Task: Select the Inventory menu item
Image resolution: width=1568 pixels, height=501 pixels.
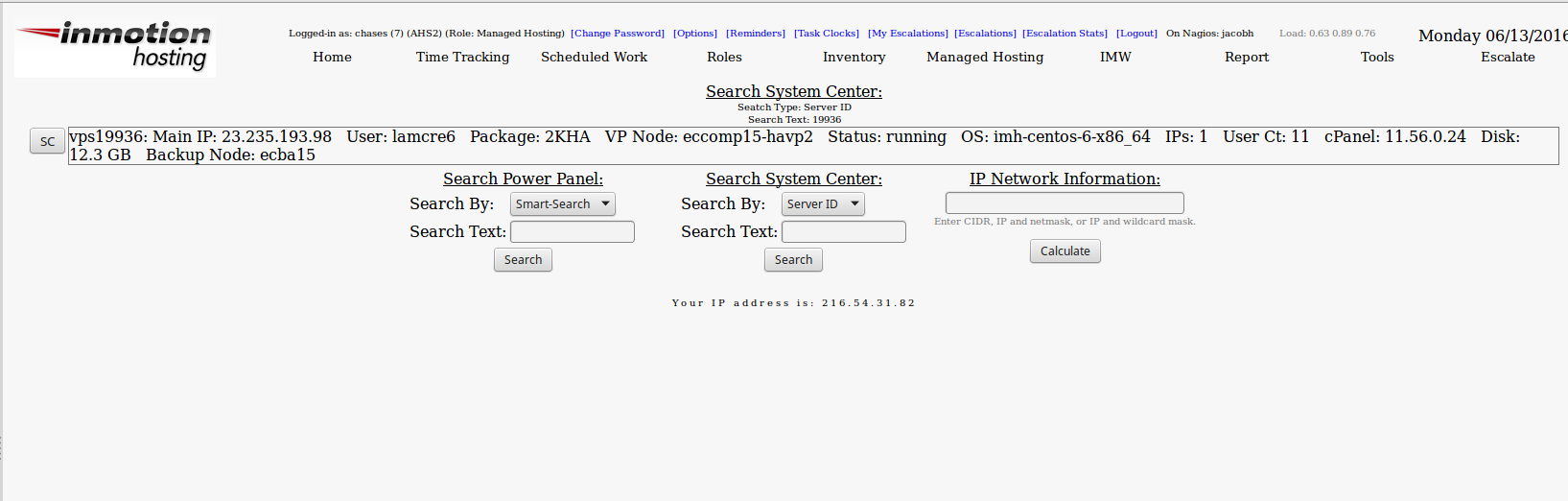Action: point(854,58)
